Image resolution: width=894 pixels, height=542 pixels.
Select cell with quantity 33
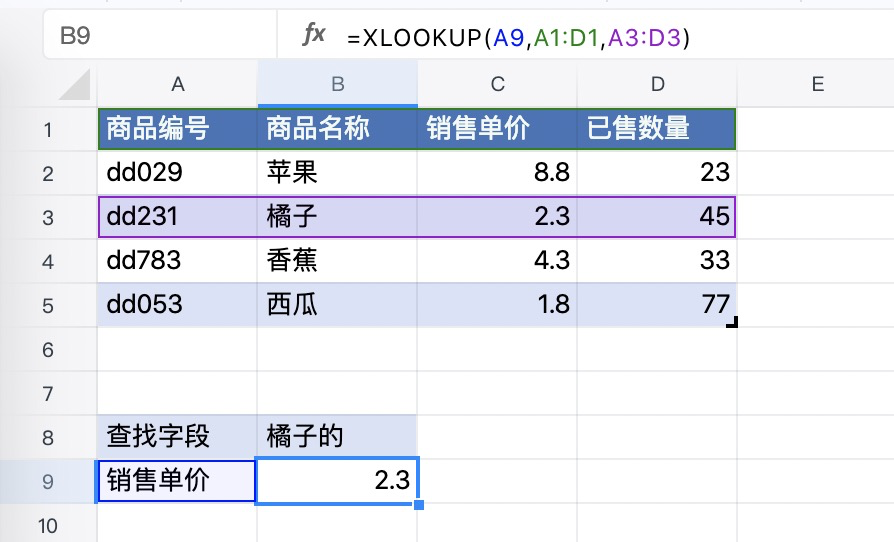657,260
